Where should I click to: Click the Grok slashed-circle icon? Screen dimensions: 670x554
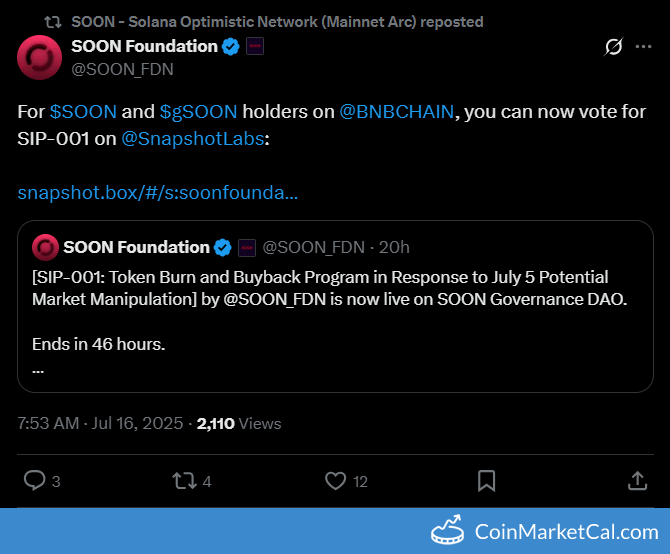(x=614, y=47)
